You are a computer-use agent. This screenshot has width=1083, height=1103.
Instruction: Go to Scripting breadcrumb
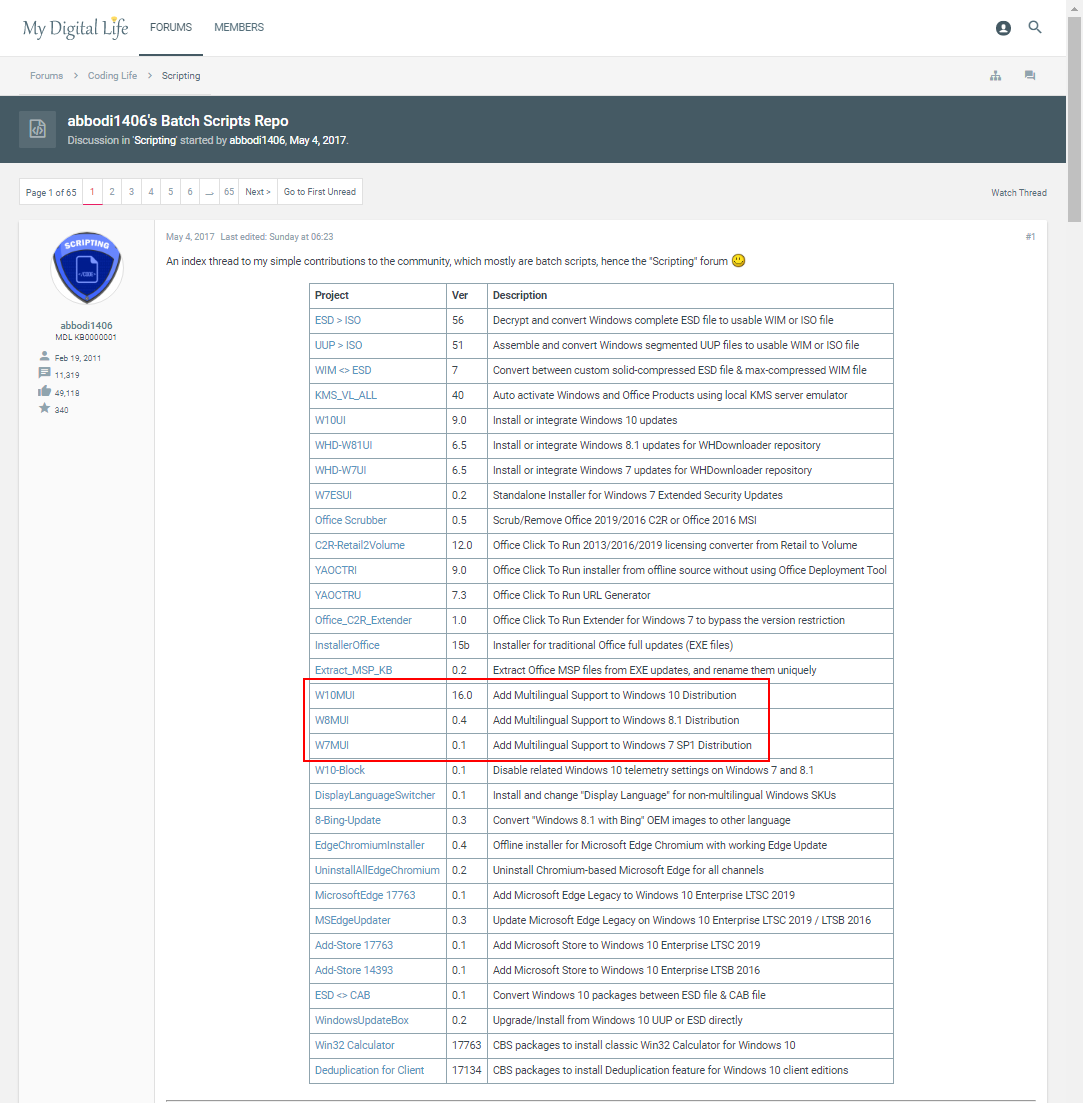pyautogui.click(x=181, y=76)
